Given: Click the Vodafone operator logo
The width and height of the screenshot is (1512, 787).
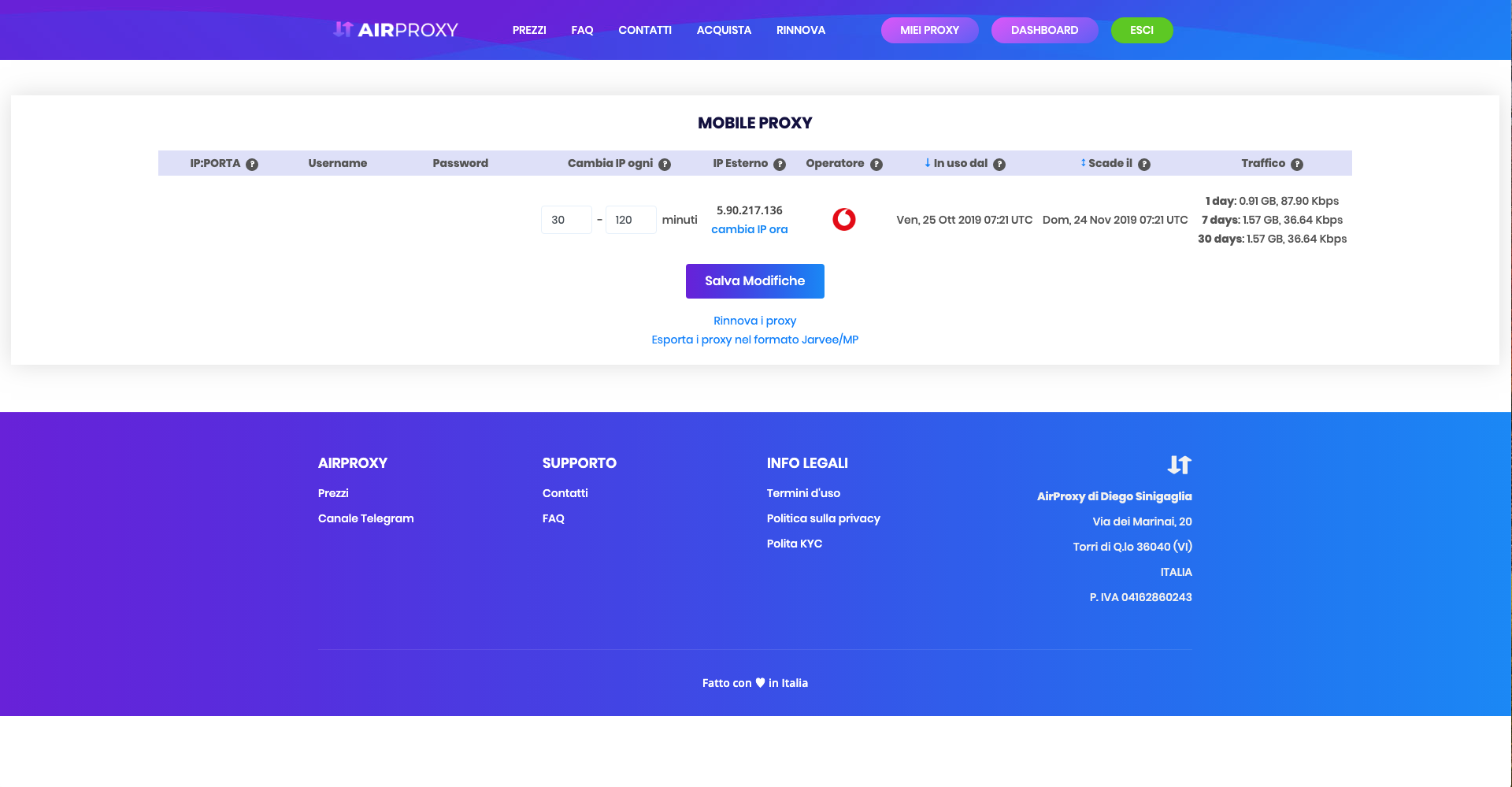Looking at the screenshot, I should point(844,220).
